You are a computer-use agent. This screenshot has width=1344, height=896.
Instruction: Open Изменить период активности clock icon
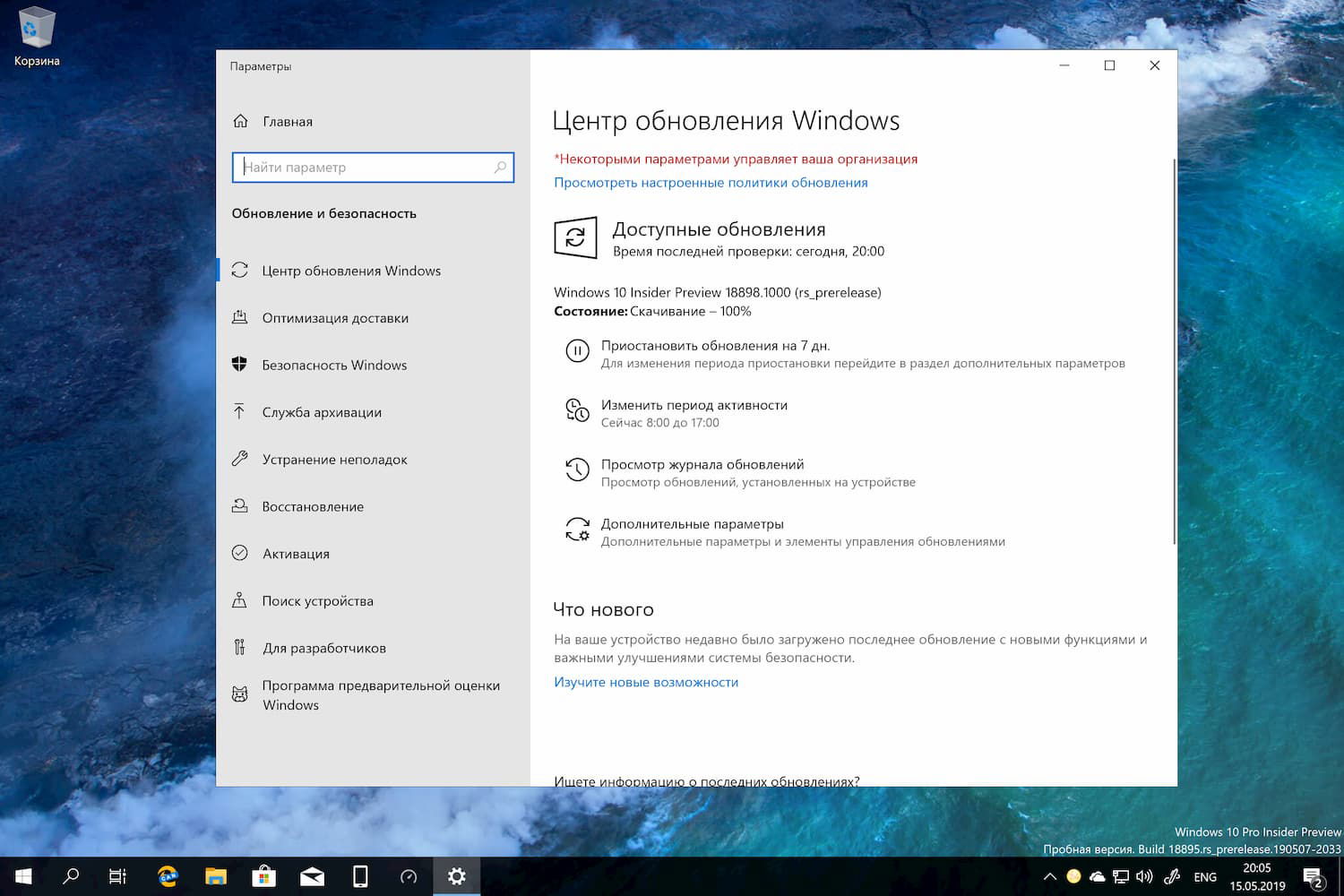578,410
